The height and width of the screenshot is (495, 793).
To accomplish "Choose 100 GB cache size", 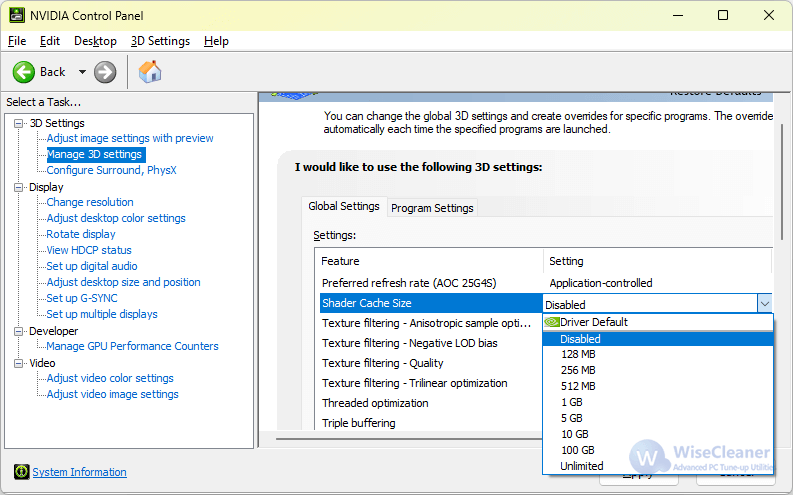I will pyautogui.click(x=658, y=450).
